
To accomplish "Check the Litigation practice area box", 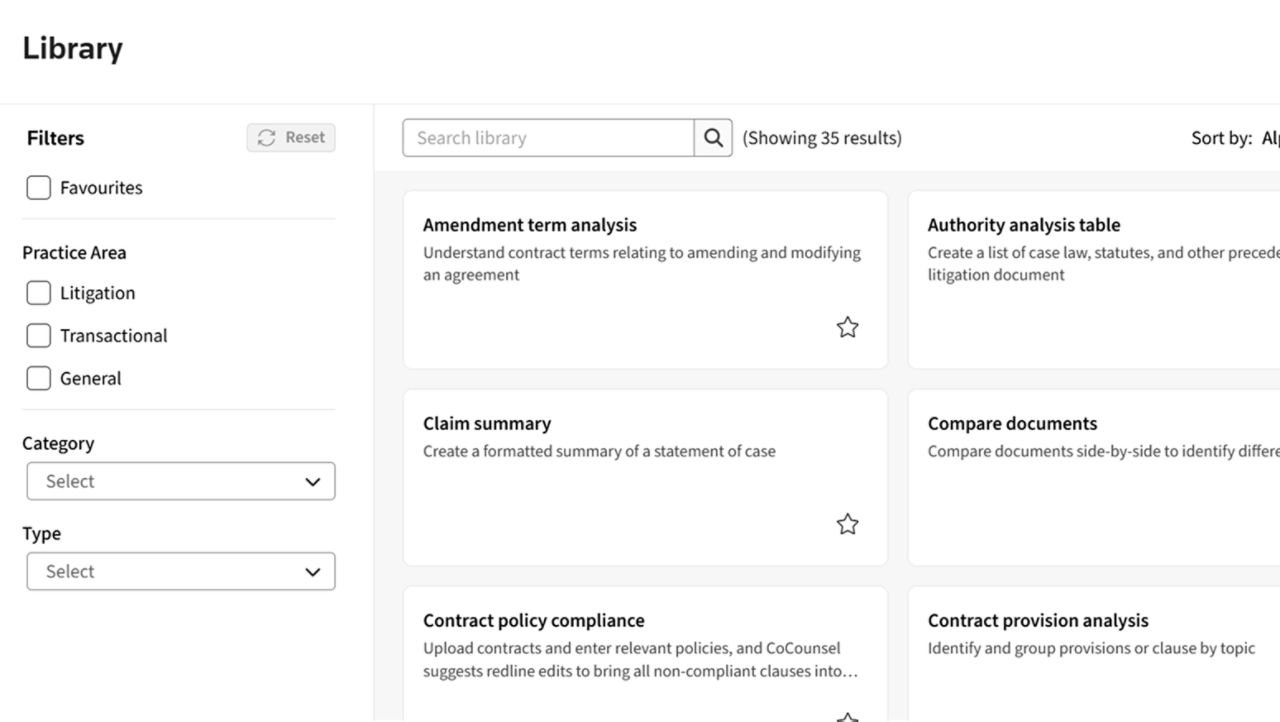I will (x=38, y=293).
